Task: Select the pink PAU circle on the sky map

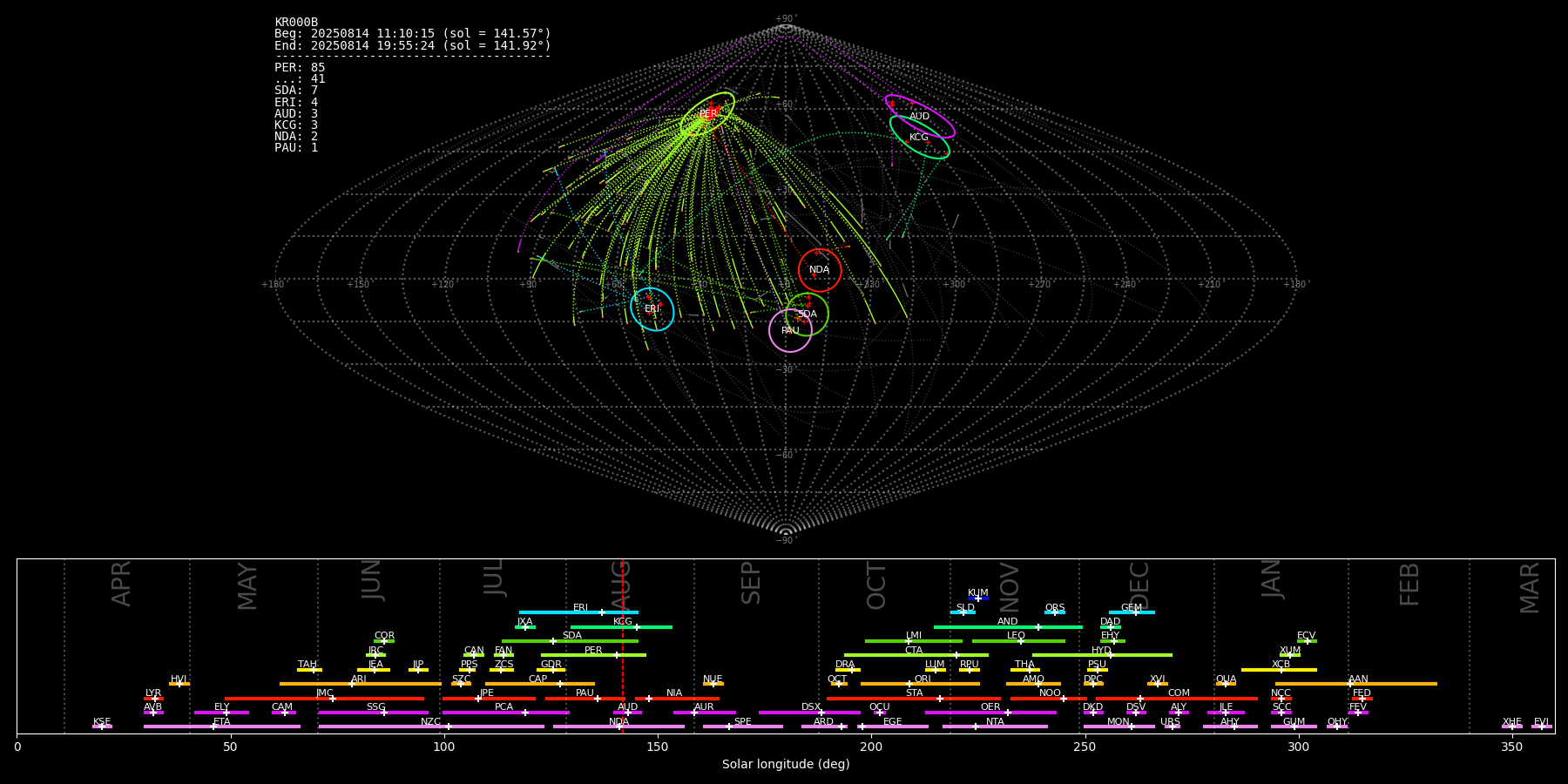Action: click(790, 331)
